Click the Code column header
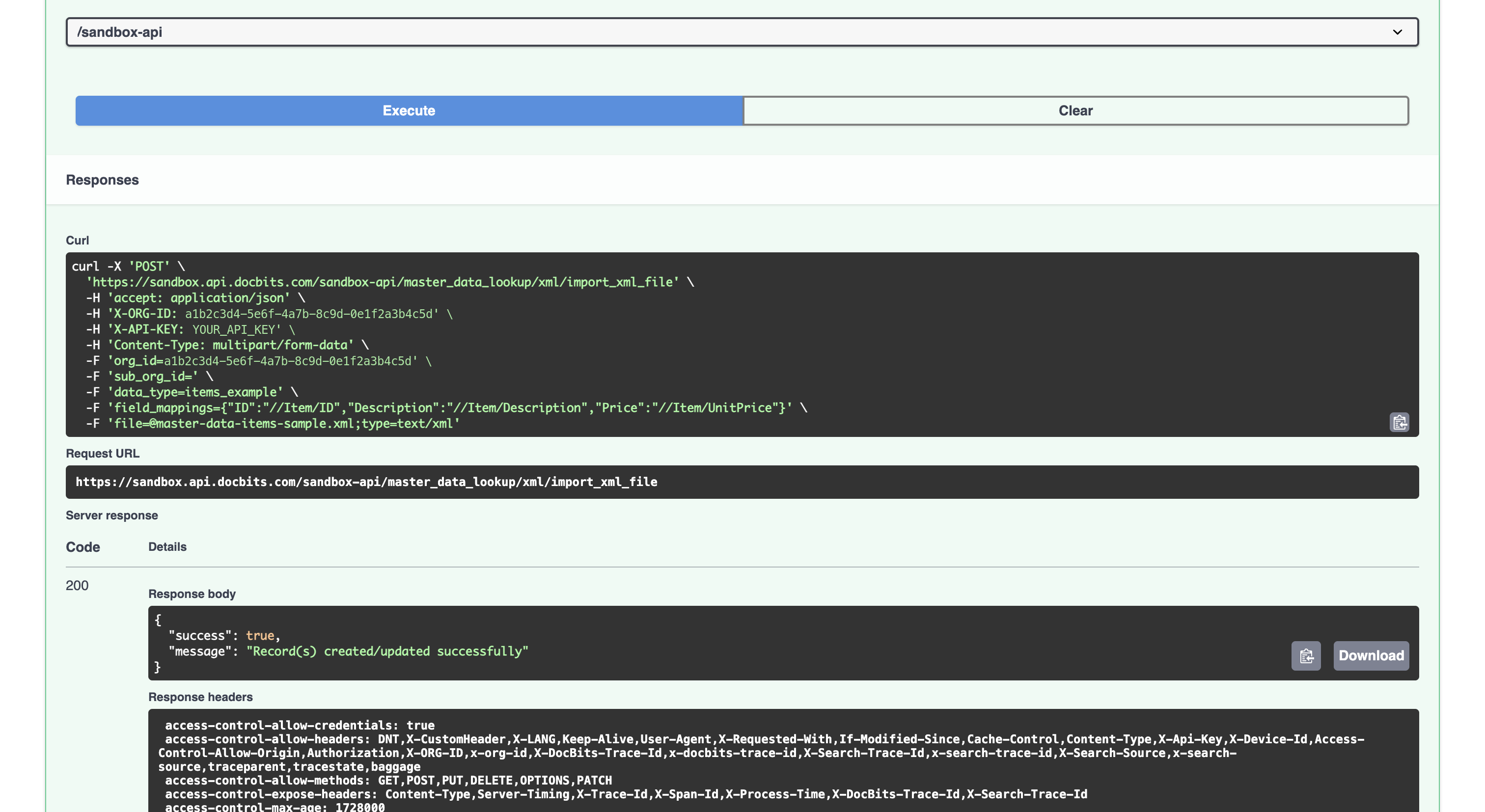Viewport: 1485px width, 812px height. click(x=82, y=547)
